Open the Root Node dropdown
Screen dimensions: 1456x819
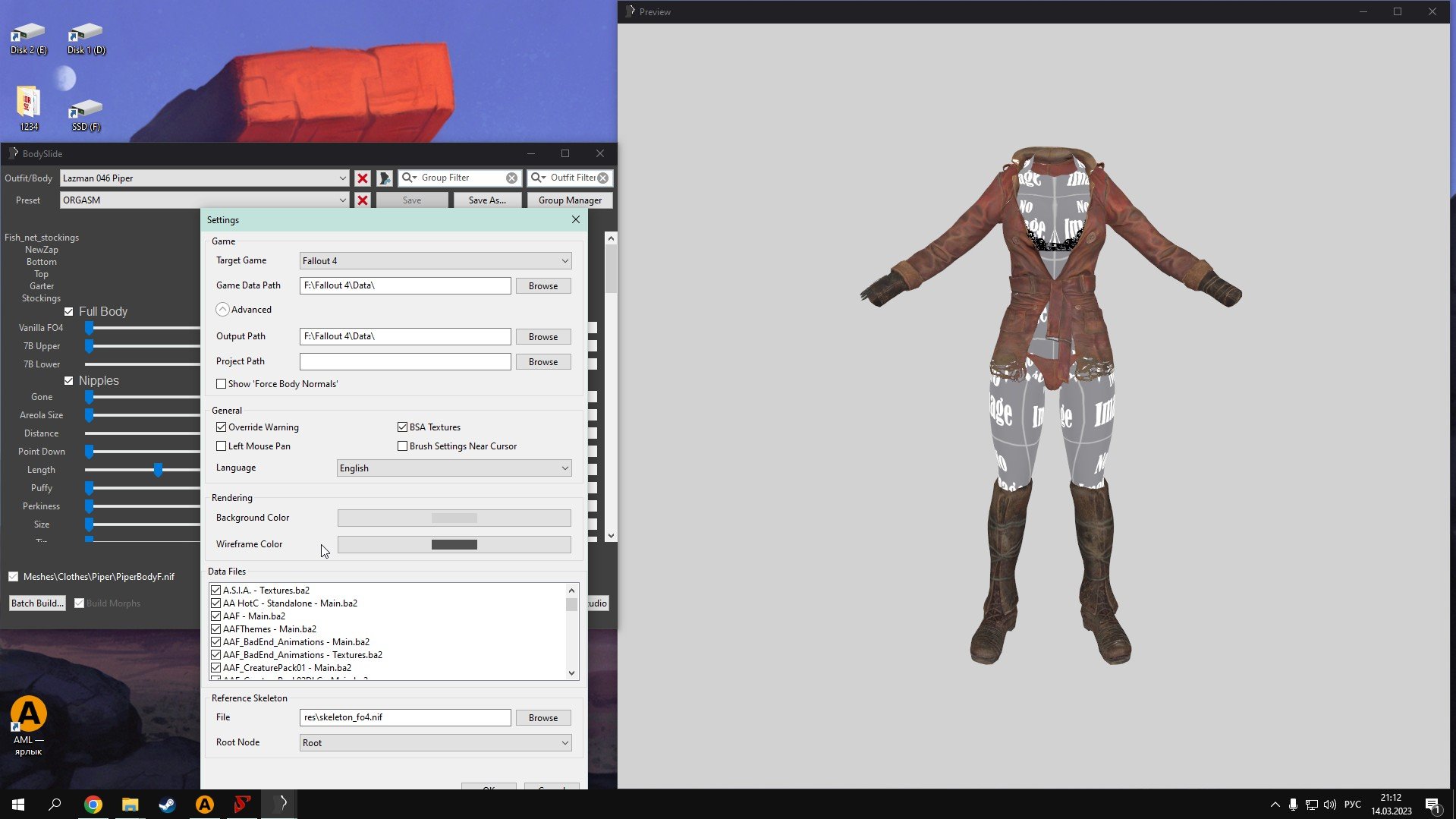(x=435, y=743)
